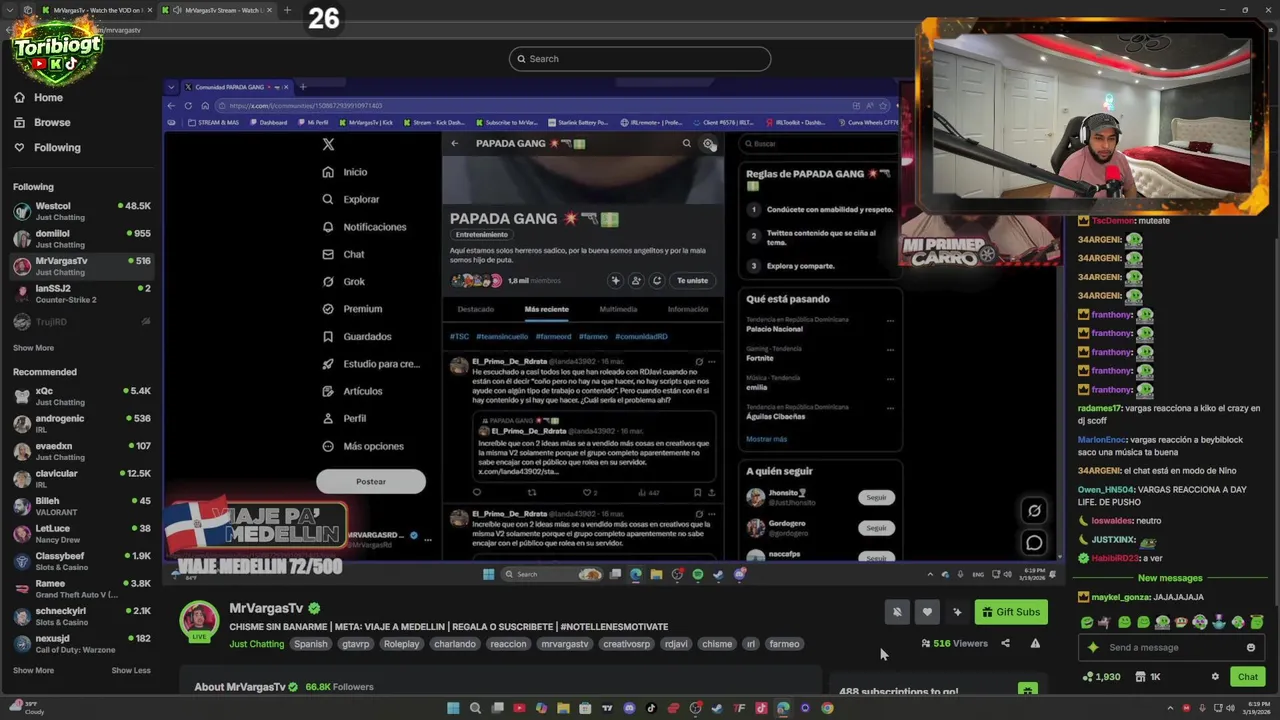Open TikTok from the bottom taskbar
Screen dimensions: 1280x720
point(651,708)
